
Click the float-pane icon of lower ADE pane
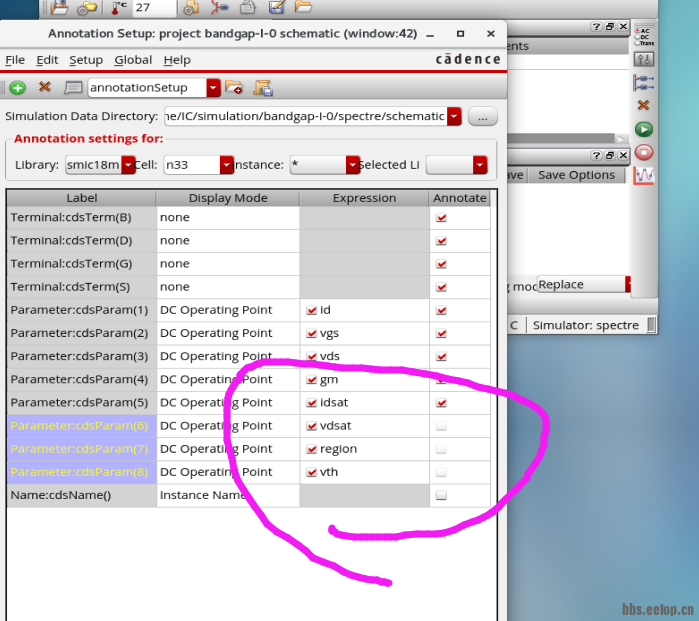(x=610, y=156)
